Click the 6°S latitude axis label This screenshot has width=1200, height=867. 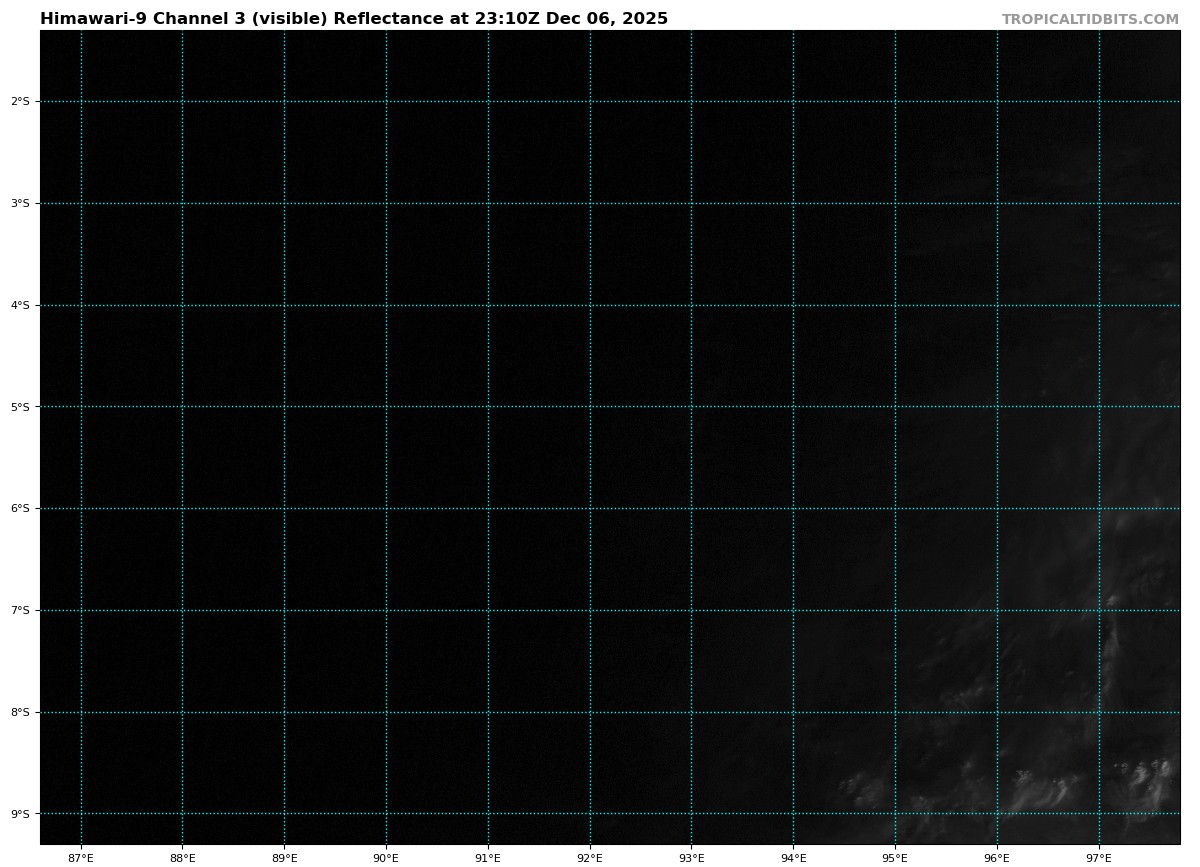pos(20,508)
